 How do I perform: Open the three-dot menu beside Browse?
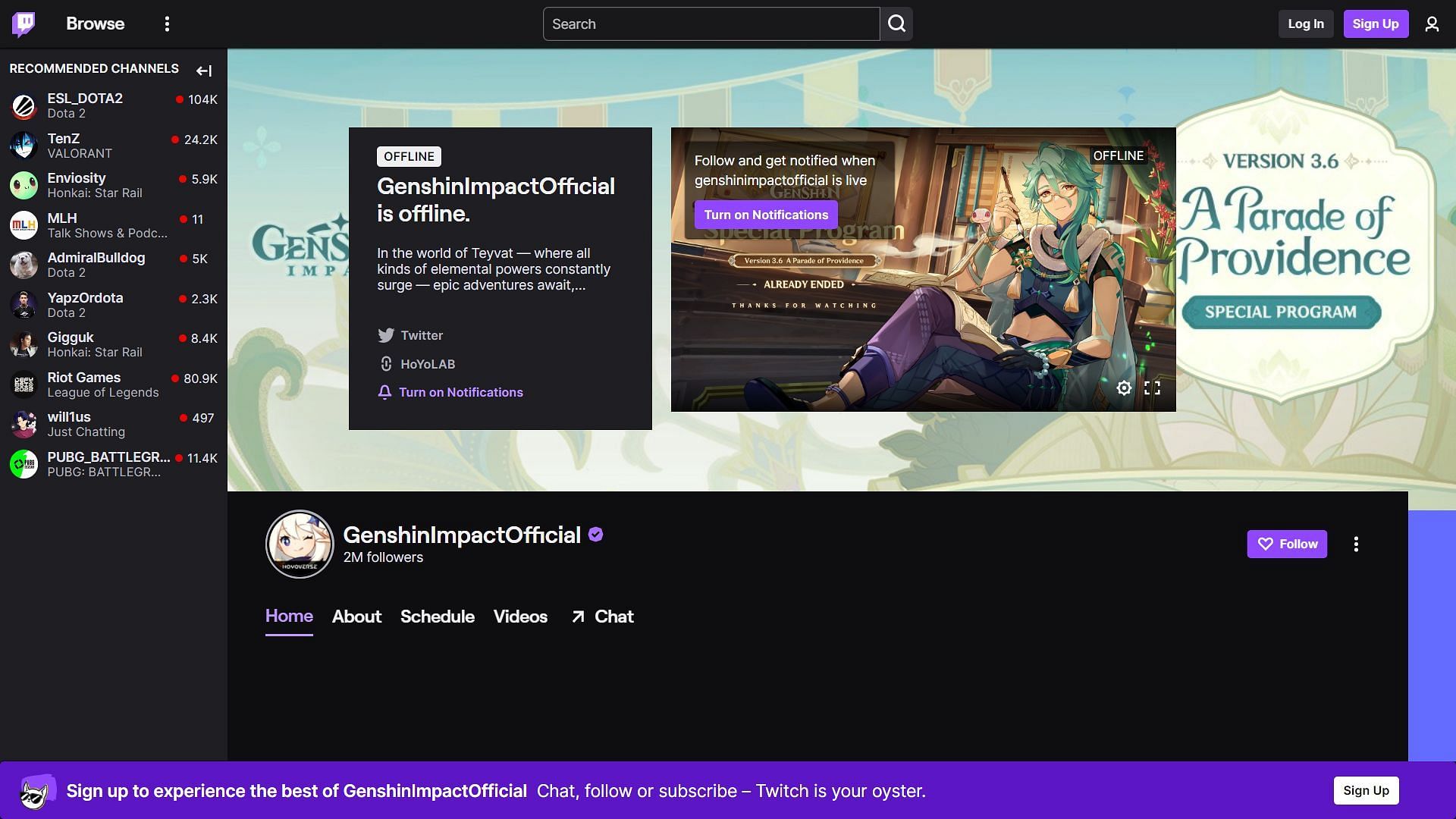[x=167, y=24]
